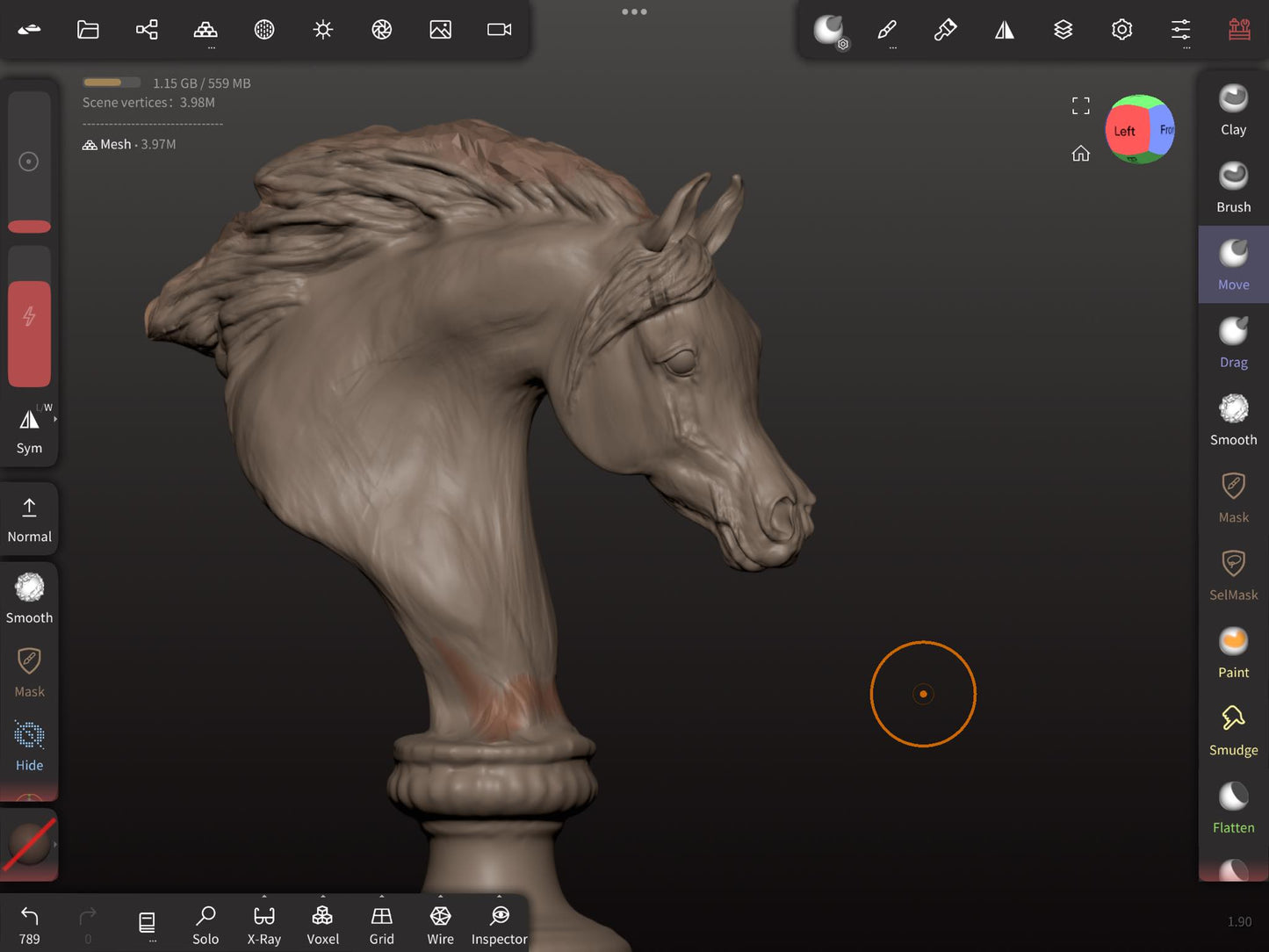Enable Solo mode

205,925
